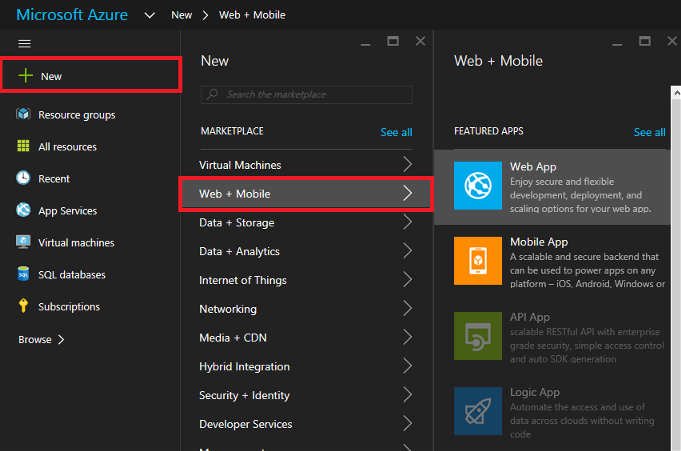681x451 pixels.
Task: Select the Web + Mobile marketplace category
Action: point(306,193)
